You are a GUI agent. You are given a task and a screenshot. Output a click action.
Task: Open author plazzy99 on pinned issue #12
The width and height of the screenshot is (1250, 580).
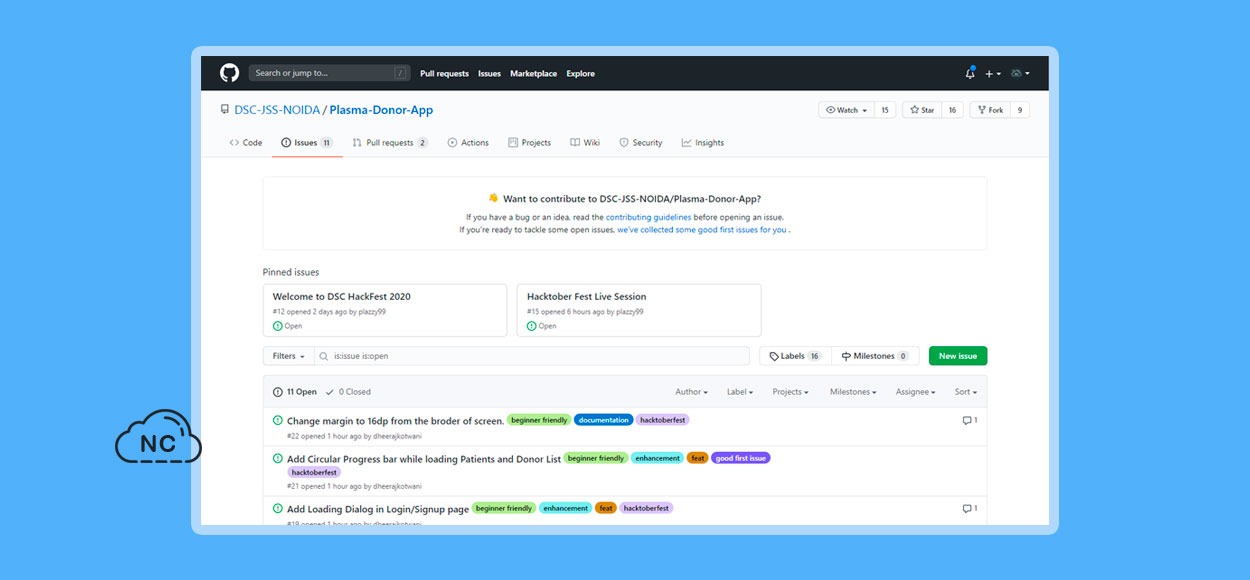click(374, 311)
